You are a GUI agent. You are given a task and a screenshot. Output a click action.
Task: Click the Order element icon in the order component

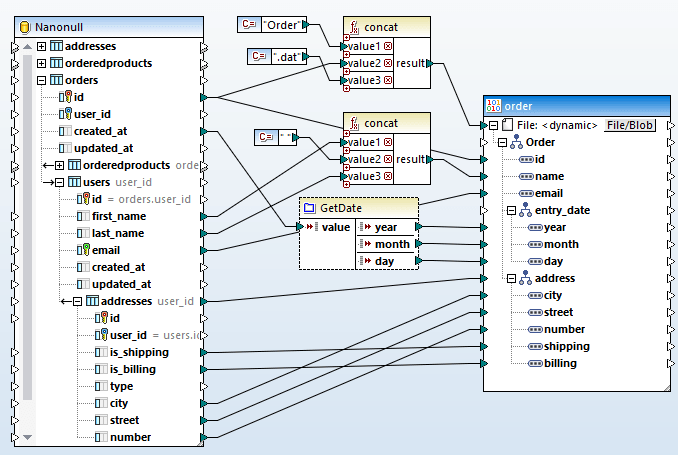pyautogui.click(x=514, y=142)
